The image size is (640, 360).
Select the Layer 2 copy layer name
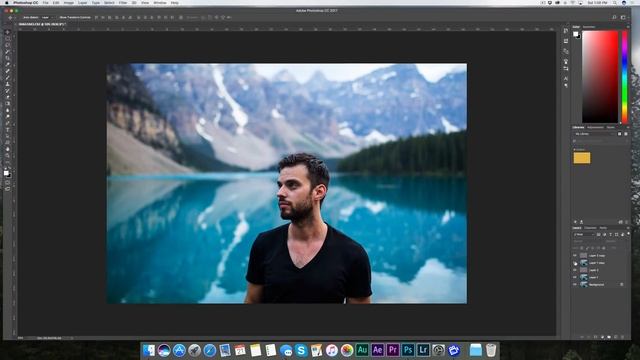597,256
